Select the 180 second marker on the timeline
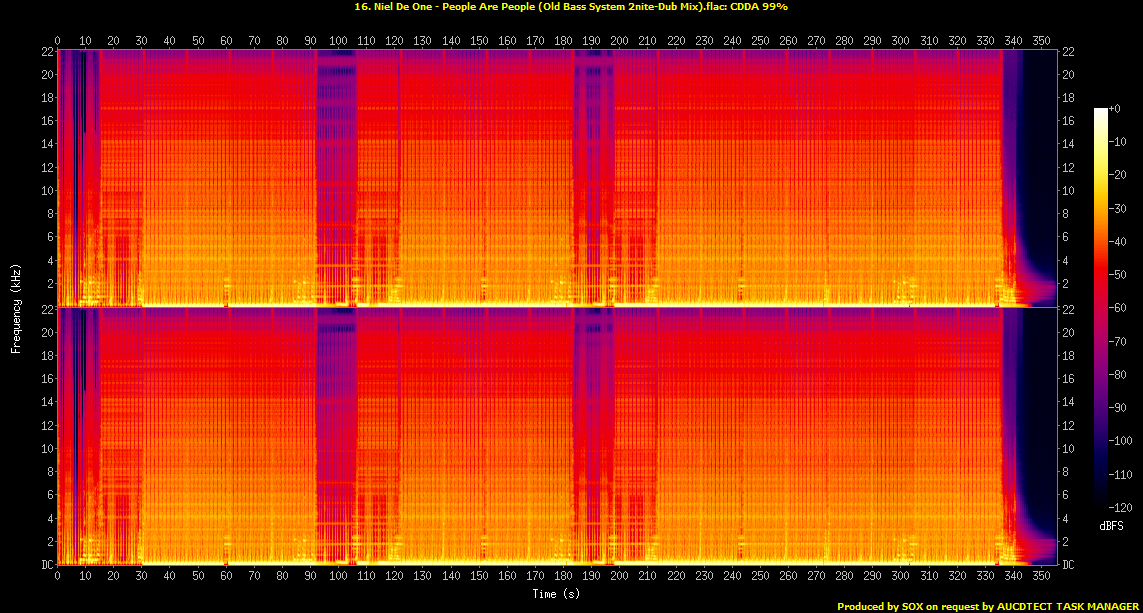Screen dimensions: 1143x613 click(x=563, y=41)
